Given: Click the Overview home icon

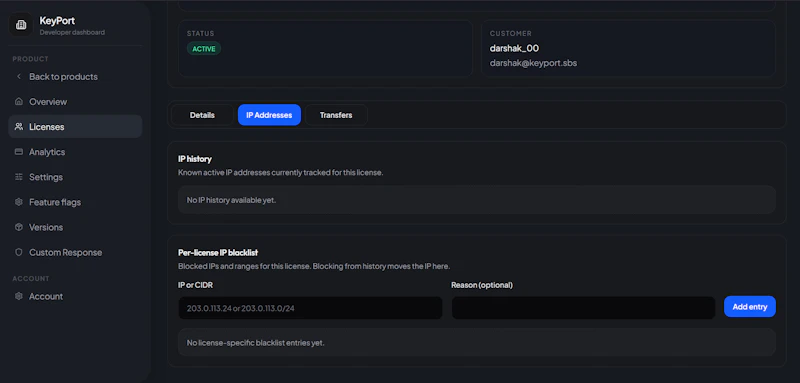Looking at the screenshot, I should 19,101.
